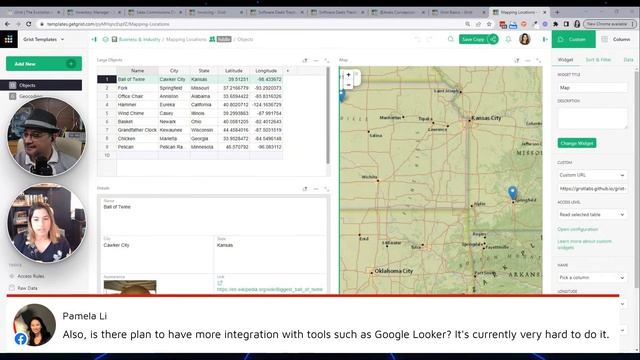Open the Large Objects widget menu icon
Viewport: 640px width, 360px height.
tap(316, 60)
